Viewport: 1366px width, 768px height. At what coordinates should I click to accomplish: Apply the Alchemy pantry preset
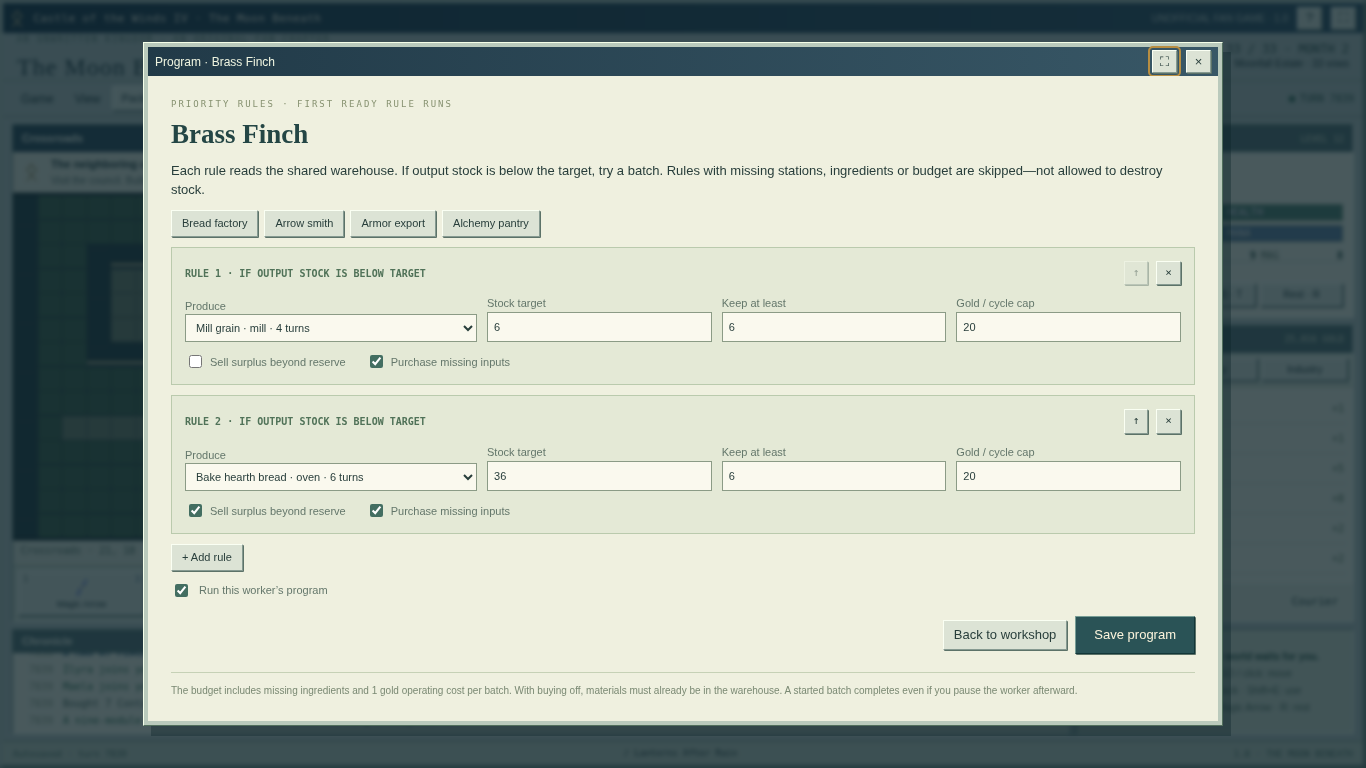click(491, 223)
